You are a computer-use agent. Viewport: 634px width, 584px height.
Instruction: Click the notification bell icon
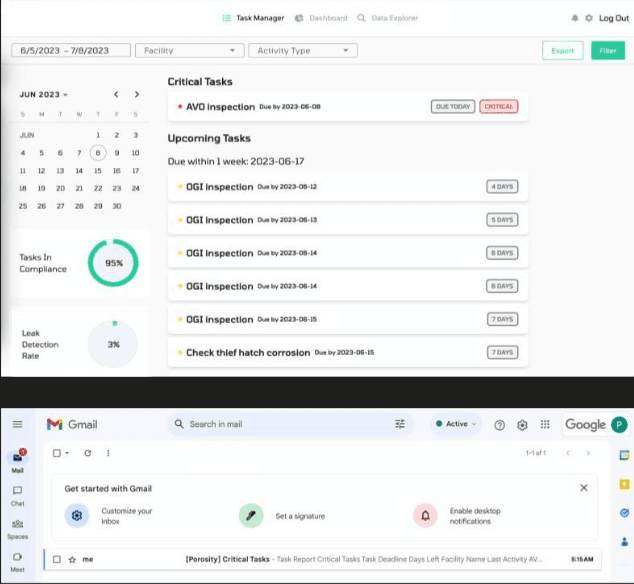574,18
